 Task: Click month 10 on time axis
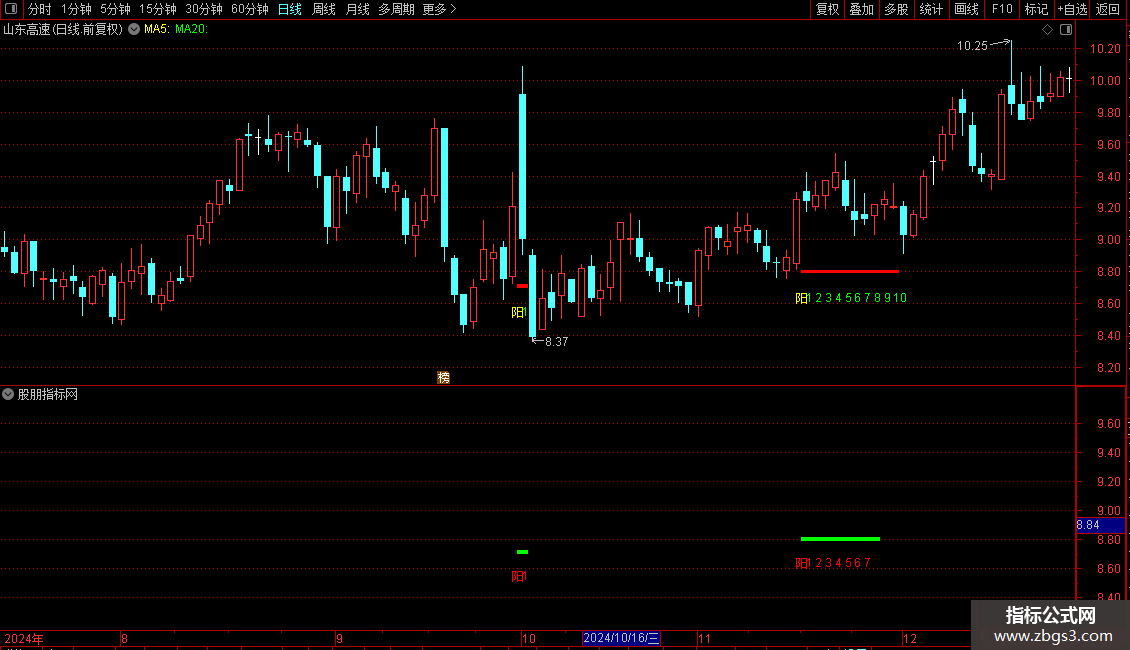click(529, 638)
